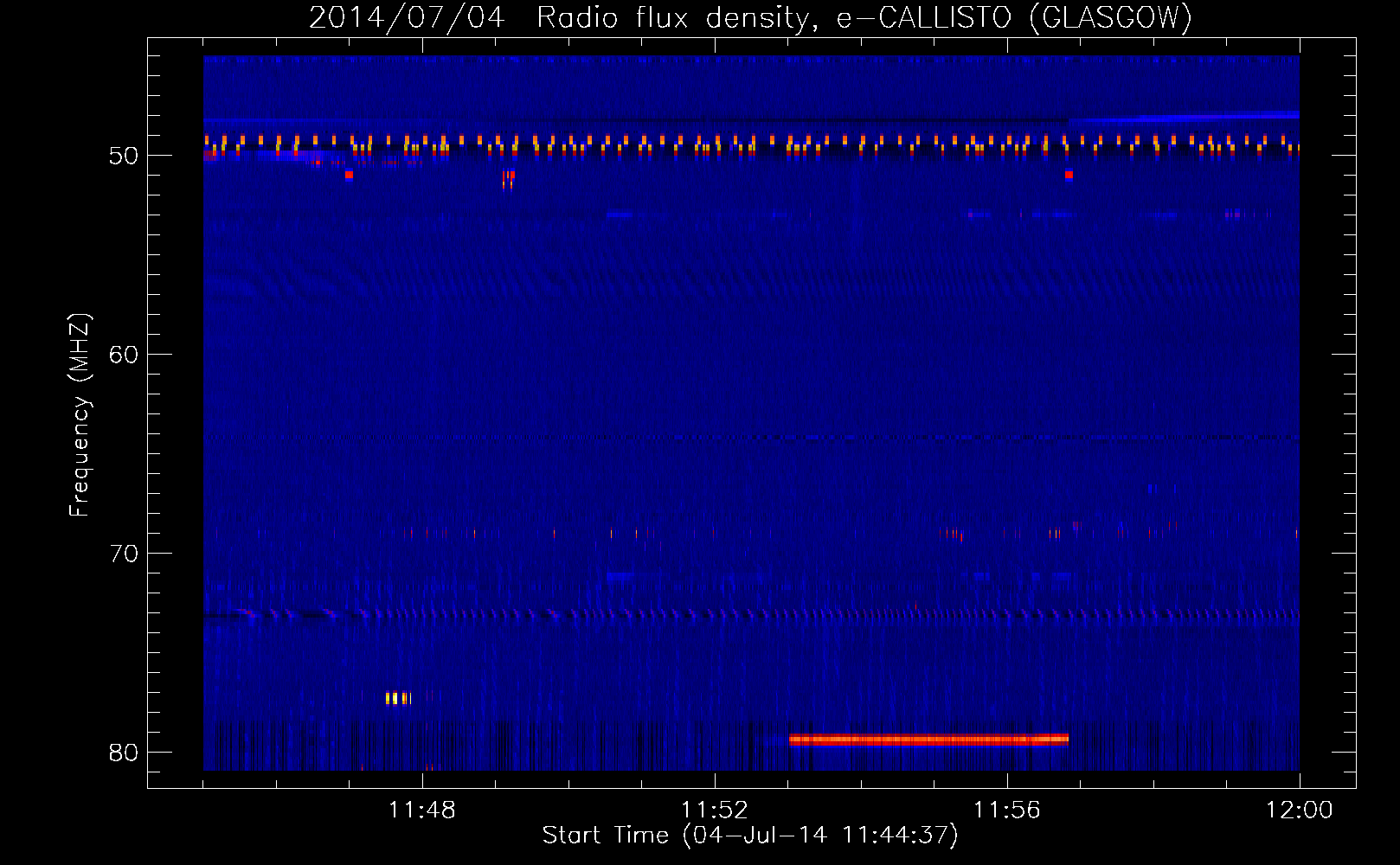This screenshot has width=1400, height=865.
Task: Click the 11:52 time tick label
Action: [x=715, y=811]
